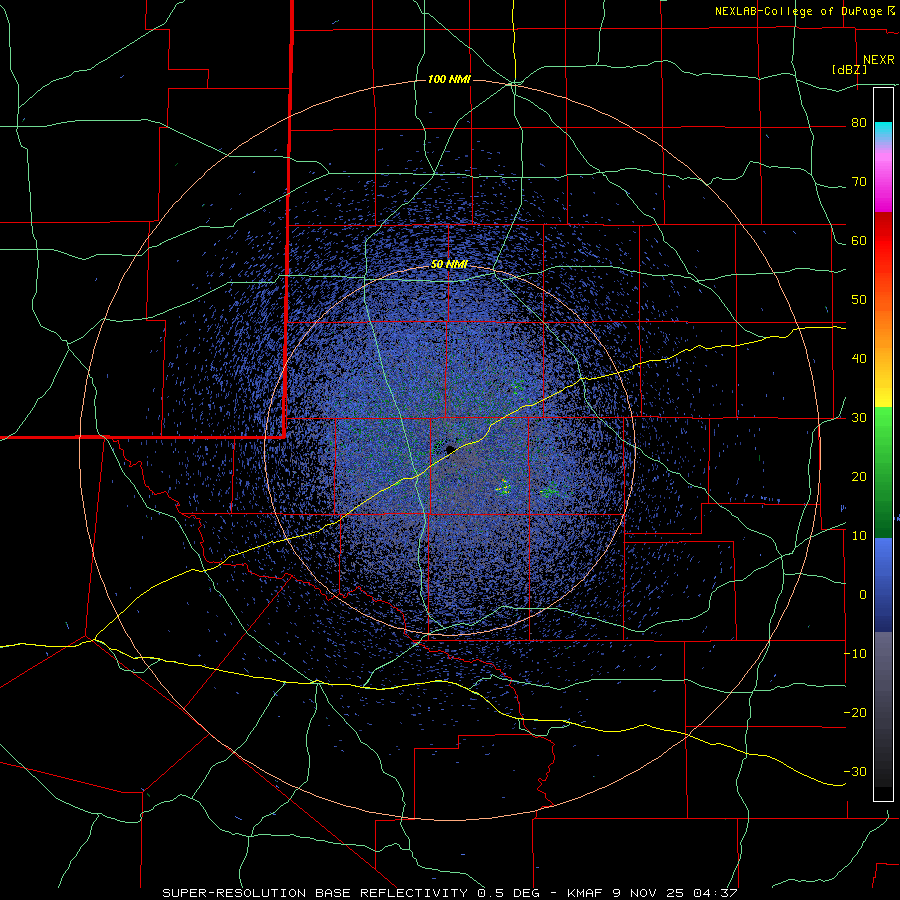This screenshot has width=900, height=900.
Task: Click the [dBZ] unit label
Action: click(x=849, y=70)
